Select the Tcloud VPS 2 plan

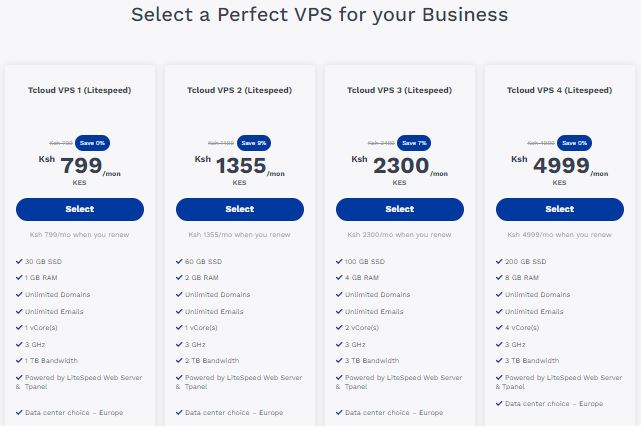tap(240, 209)
